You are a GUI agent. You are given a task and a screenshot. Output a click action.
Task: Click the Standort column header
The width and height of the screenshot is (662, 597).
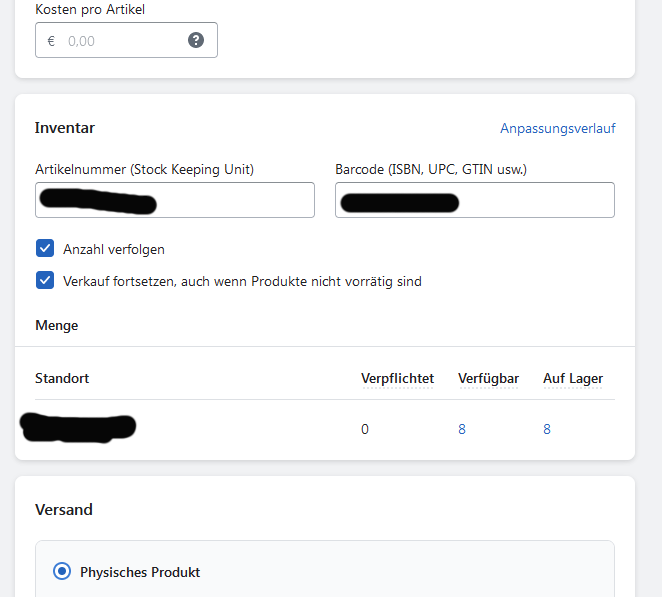(62, 378)
